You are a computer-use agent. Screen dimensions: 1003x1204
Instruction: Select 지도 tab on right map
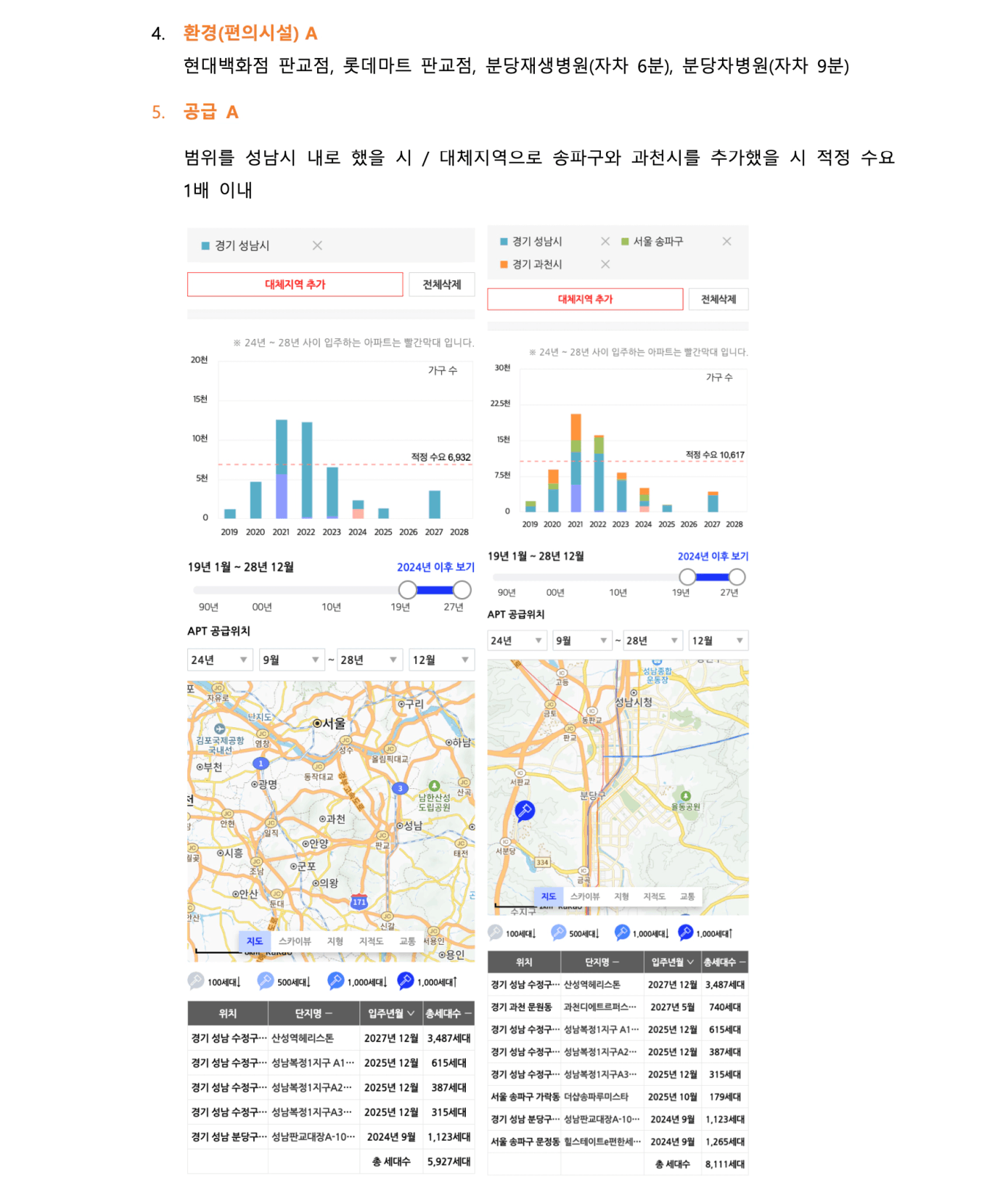[549, 896]
